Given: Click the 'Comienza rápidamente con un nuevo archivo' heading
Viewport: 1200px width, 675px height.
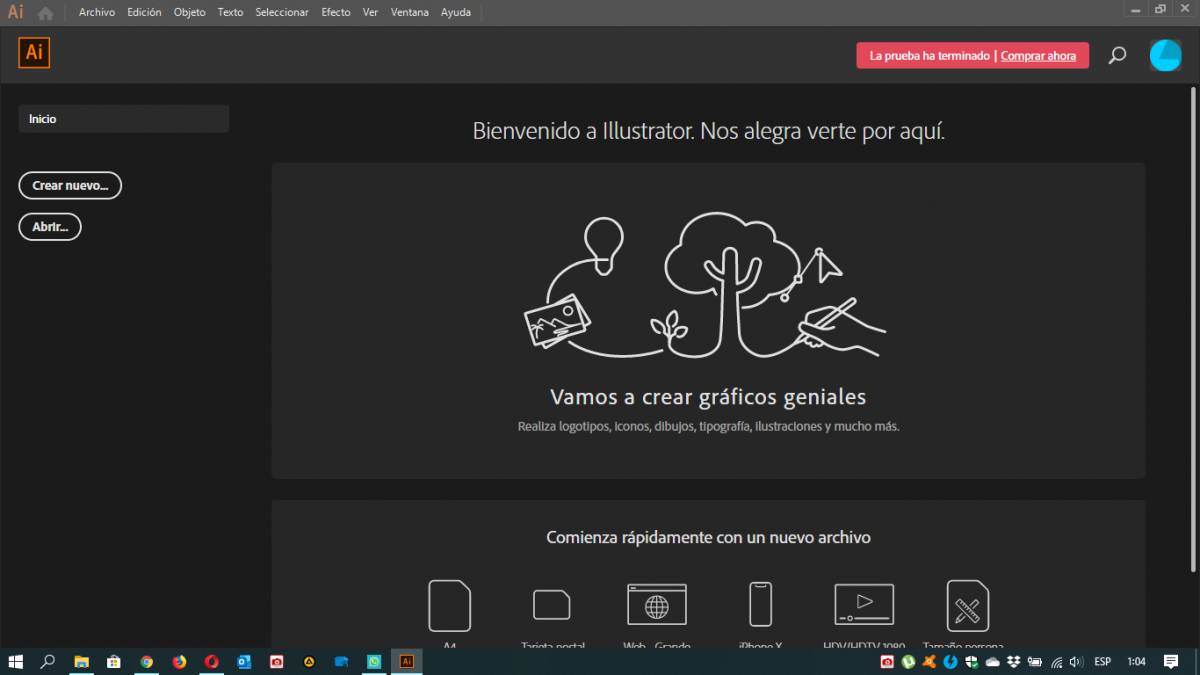Looking at the screenshot, I should tap(708, 538).
